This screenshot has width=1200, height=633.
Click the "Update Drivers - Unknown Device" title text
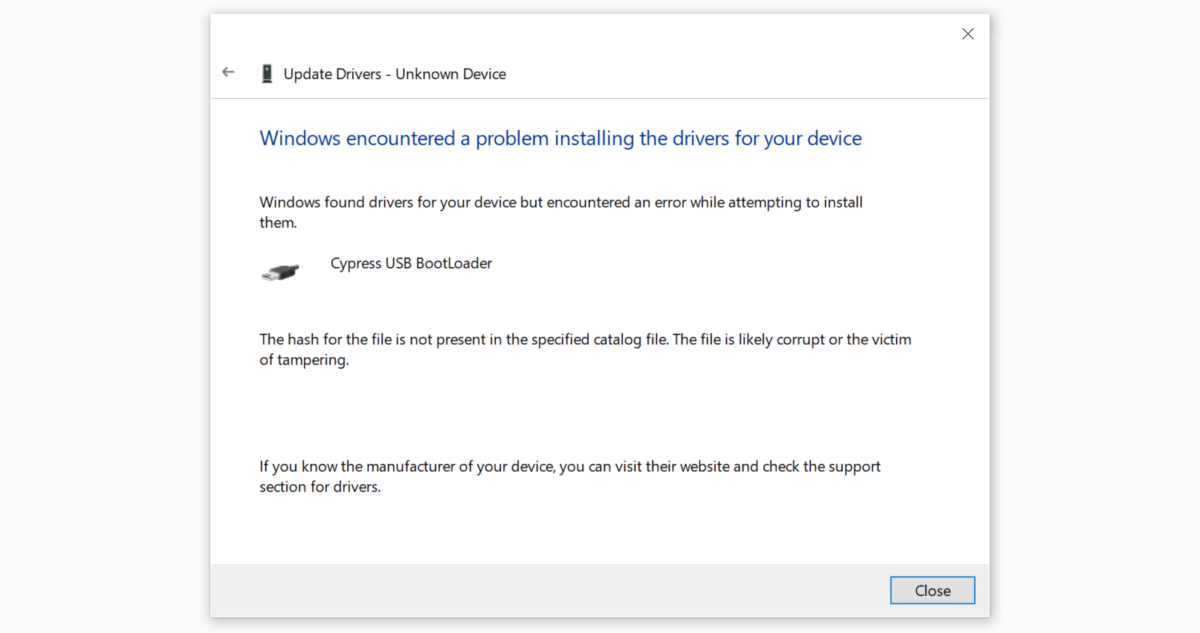[395, 74]
